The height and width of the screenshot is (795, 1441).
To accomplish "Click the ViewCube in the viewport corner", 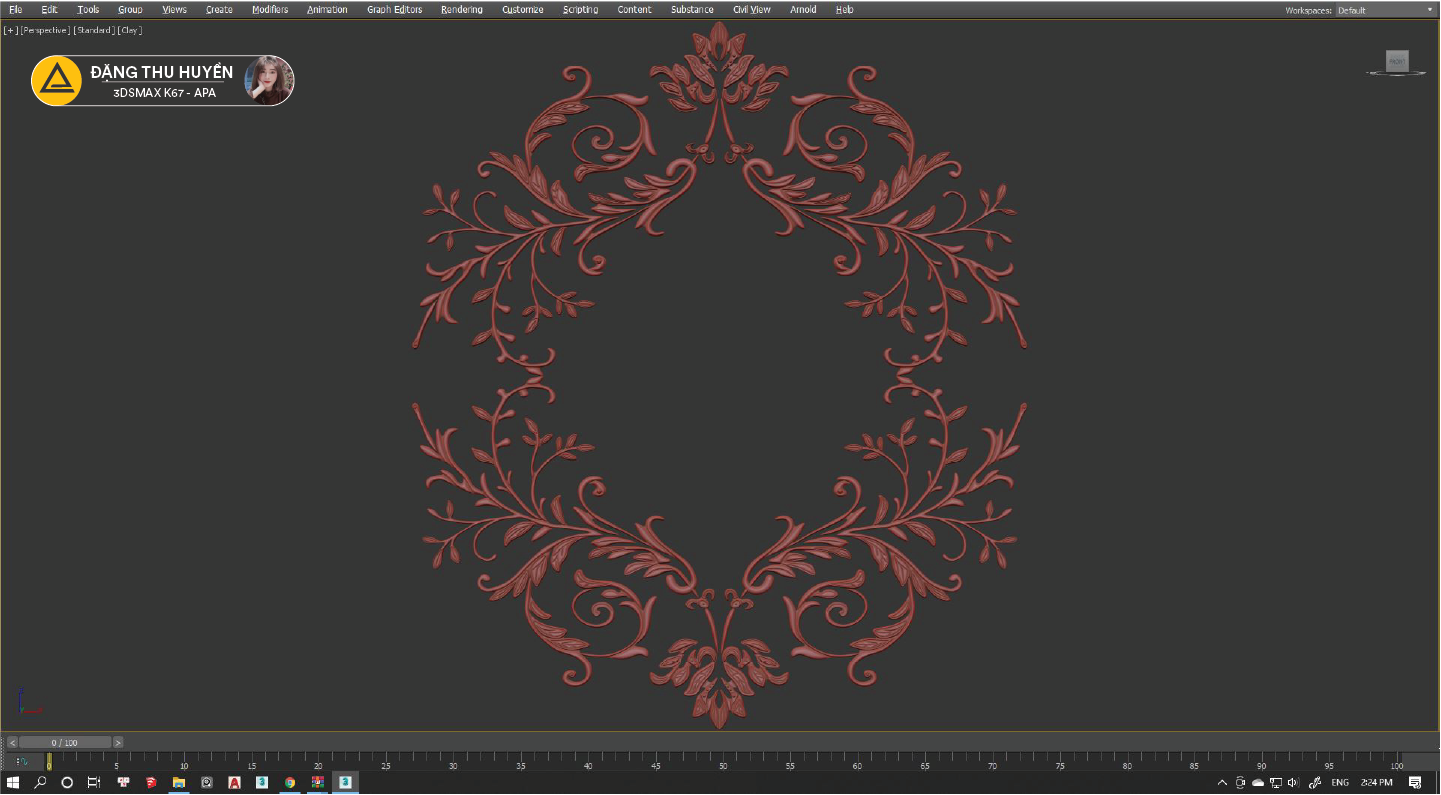I will coord(1397,62).
